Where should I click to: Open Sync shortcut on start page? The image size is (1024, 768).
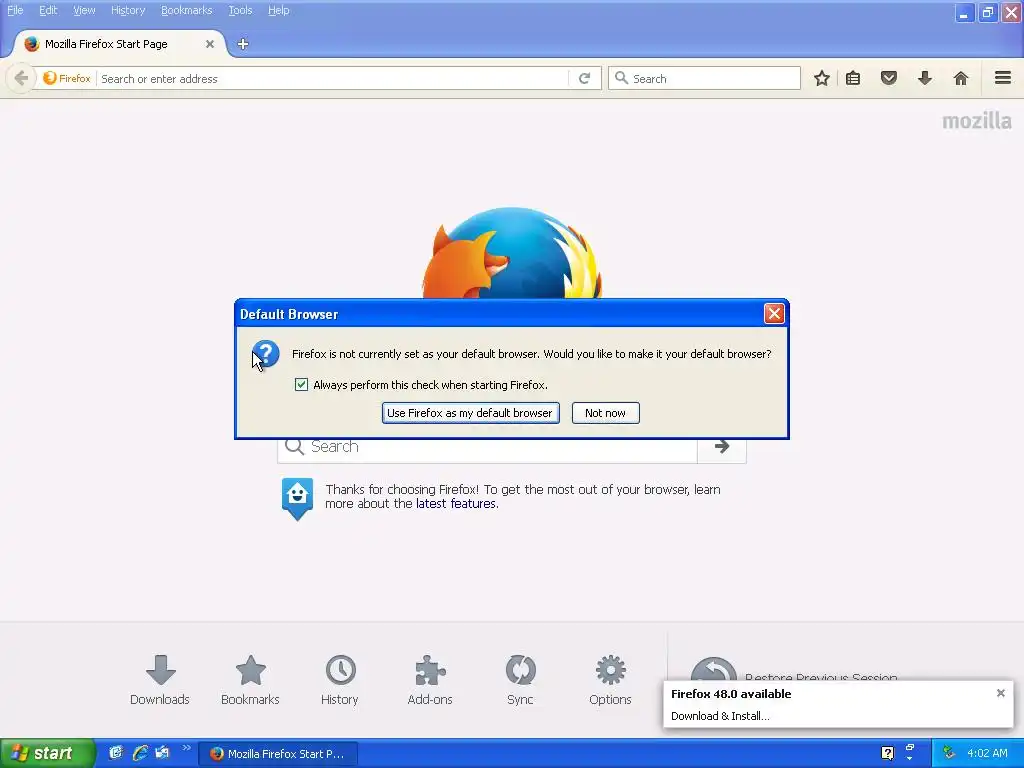[x=520, y=680]
